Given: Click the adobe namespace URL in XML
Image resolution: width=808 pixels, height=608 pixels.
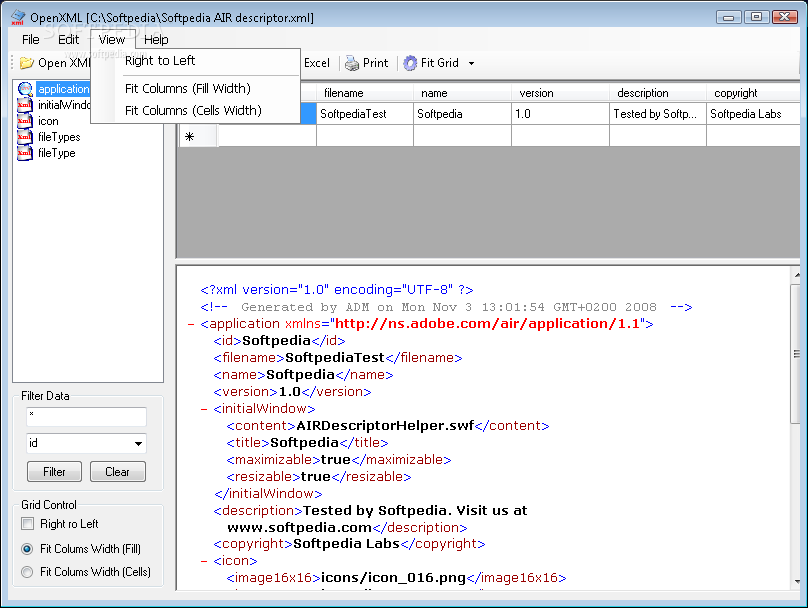Looking at the screenshot, I should [x=487, y=324].
